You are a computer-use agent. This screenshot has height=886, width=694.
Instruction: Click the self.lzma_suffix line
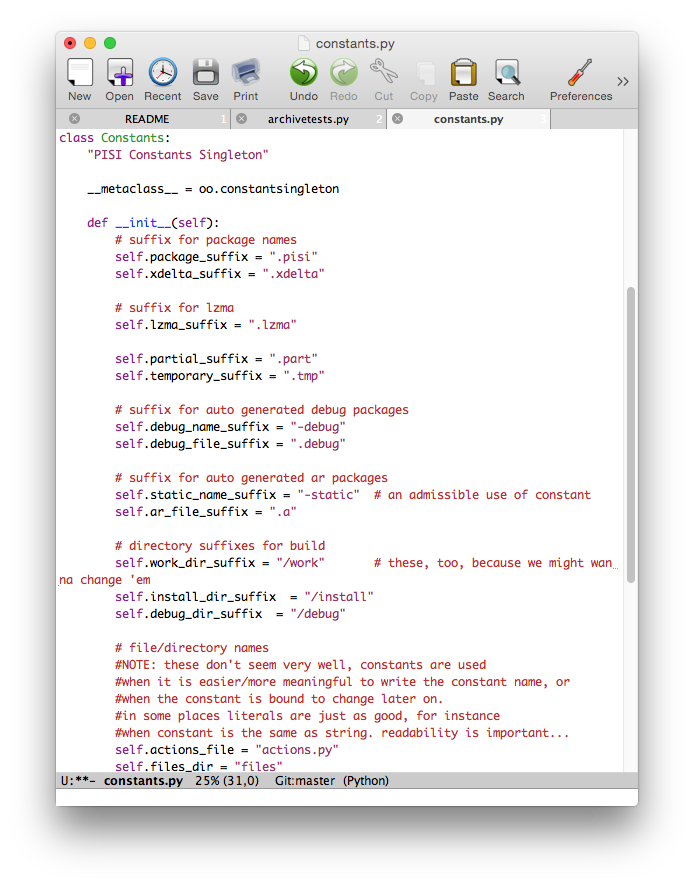pyautogui.click(x=206, y=324)
